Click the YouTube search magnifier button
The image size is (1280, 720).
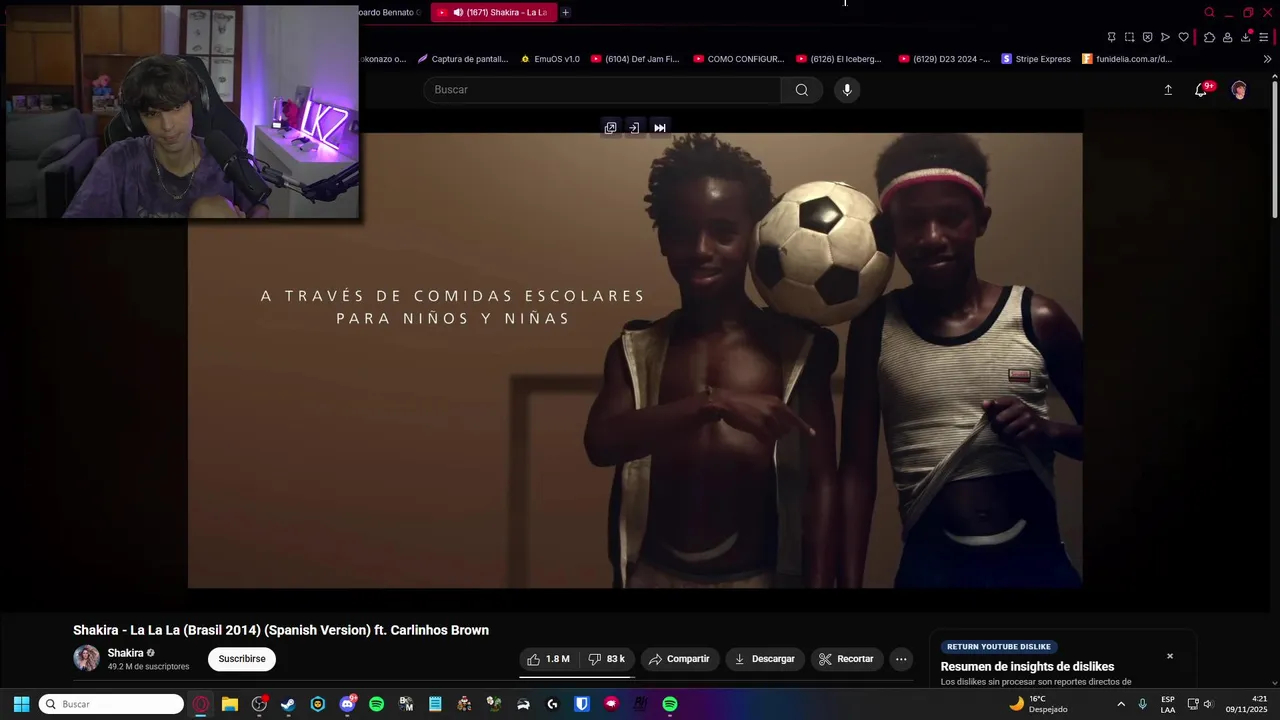[801, 90]
